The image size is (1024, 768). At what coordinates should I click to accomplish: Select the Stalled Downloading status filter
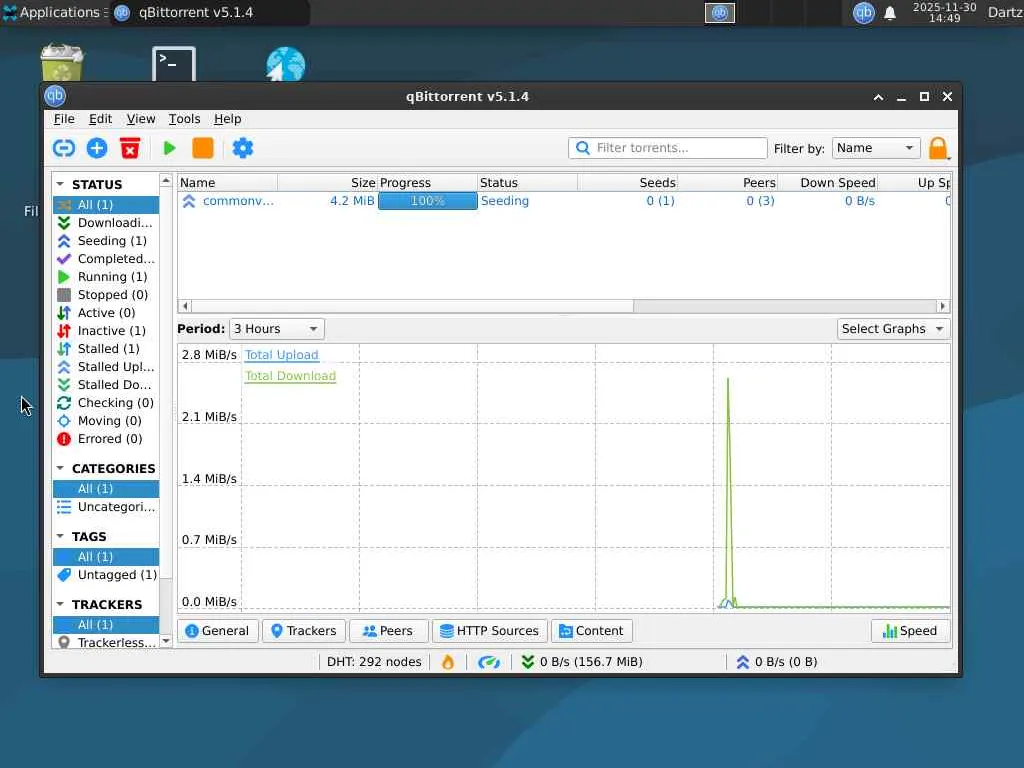[x=105, y=385]
